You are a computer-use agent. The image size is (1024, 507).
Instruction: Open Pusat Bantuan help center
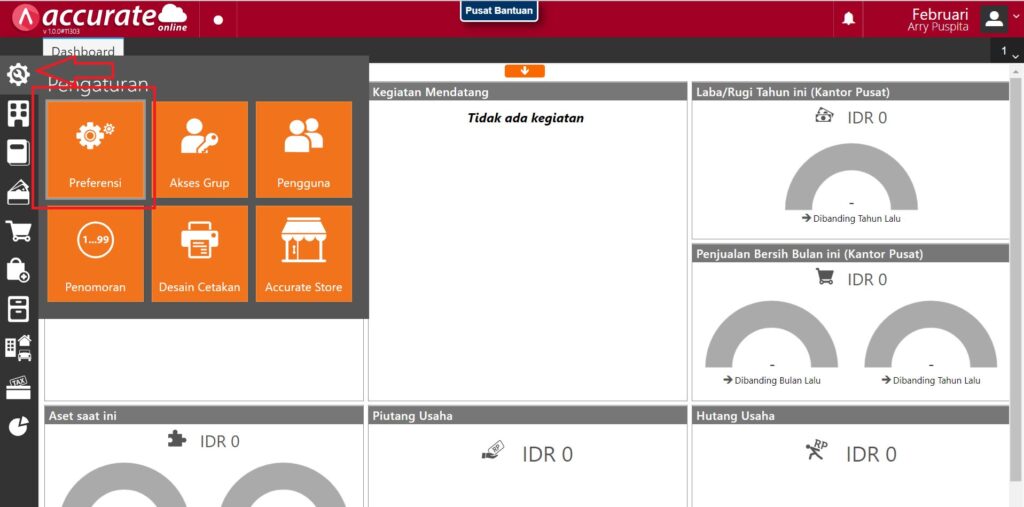click(x=499, y=11)
